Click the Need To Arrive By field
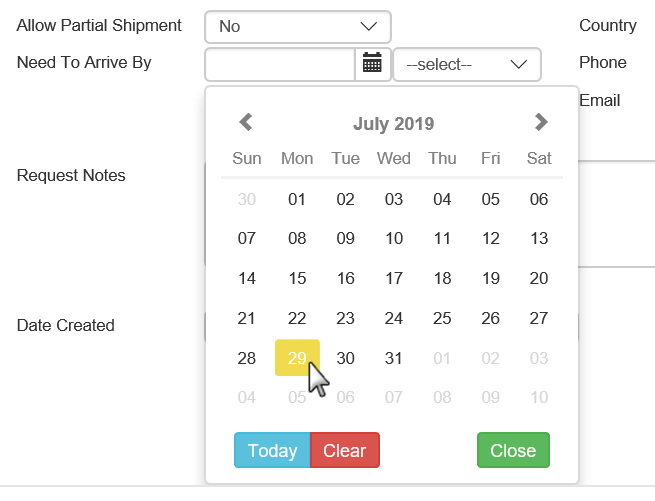The width and height of the screenshot is (655, 501). click(x=280, y=64)
